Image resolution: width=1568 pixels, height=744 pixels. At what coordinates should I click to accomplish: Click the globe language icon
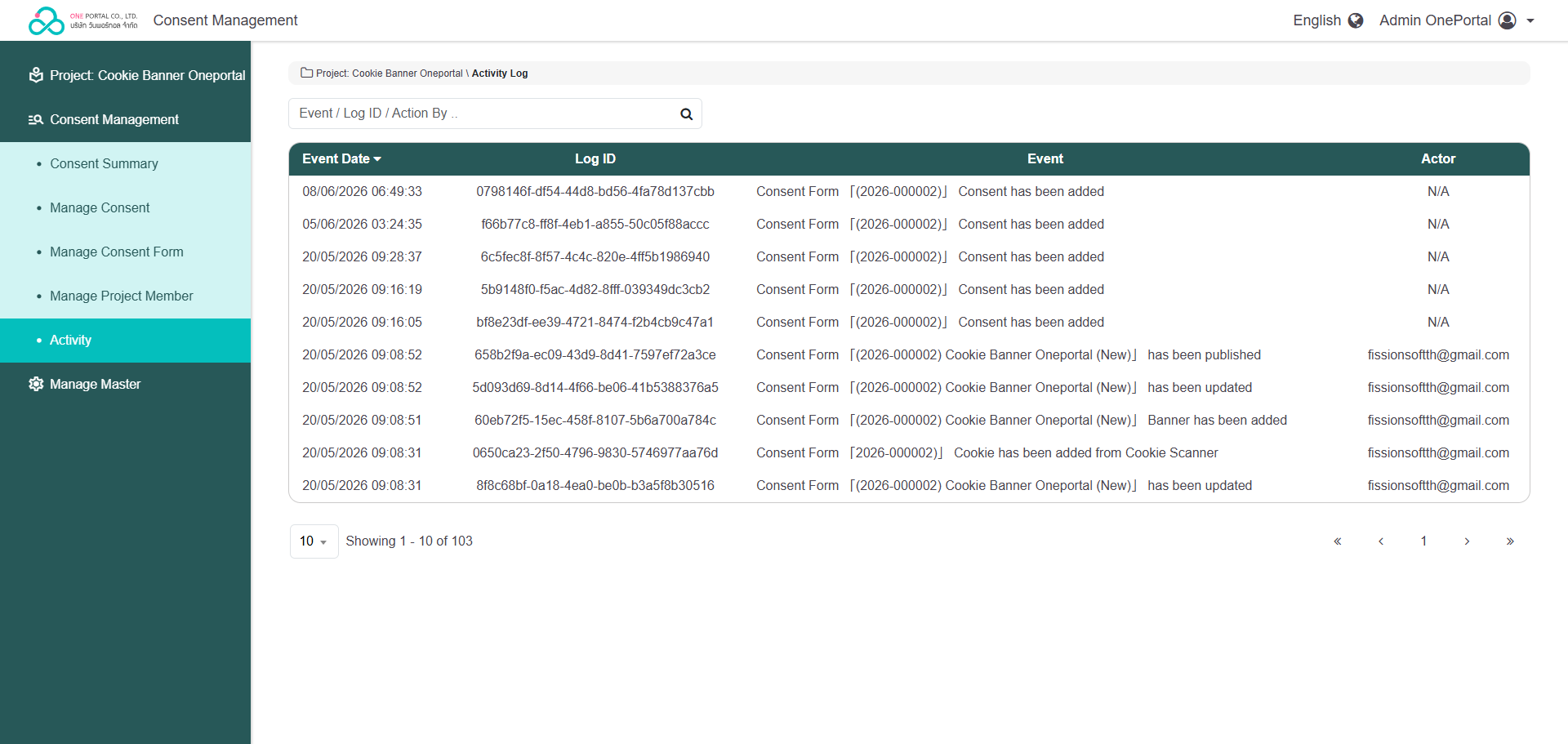tap(1356, 20)
